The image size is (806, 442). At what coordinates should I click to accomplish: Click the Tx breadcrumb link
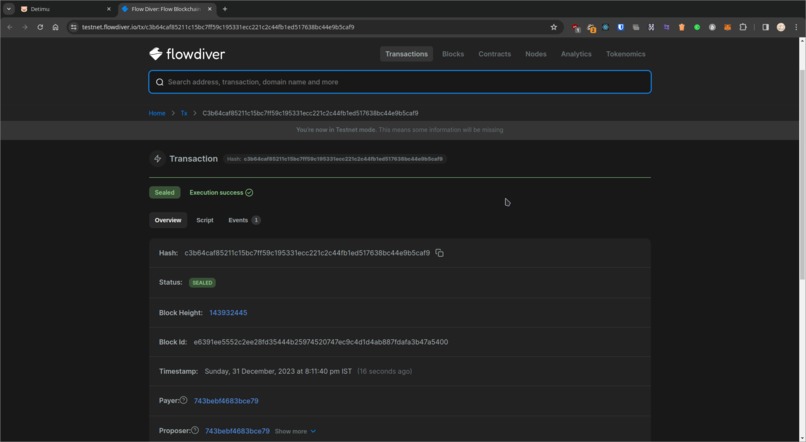(x=184, y=113)
